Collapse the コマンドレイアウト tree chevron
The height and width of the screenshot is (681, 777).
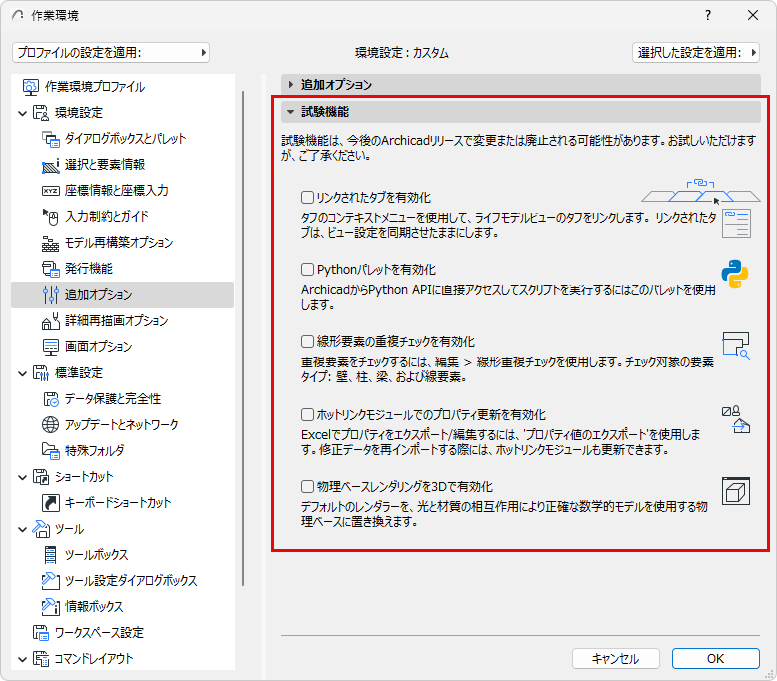click(x=22, y=659)
